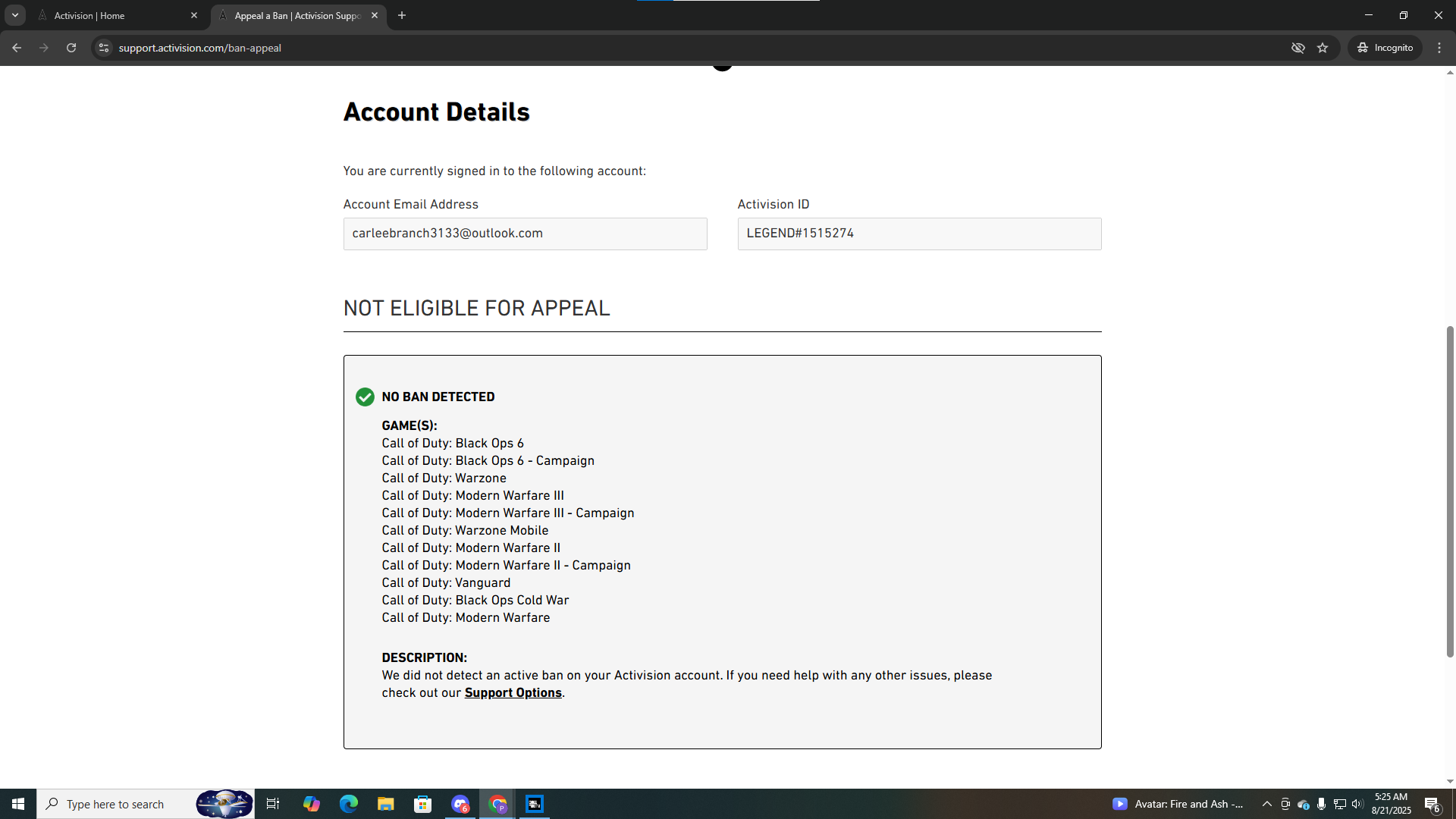The width and height of the screenshot is (1456, 819).
Task: Open Chrome three-dot menu
Action: (x=1439, y=48)
